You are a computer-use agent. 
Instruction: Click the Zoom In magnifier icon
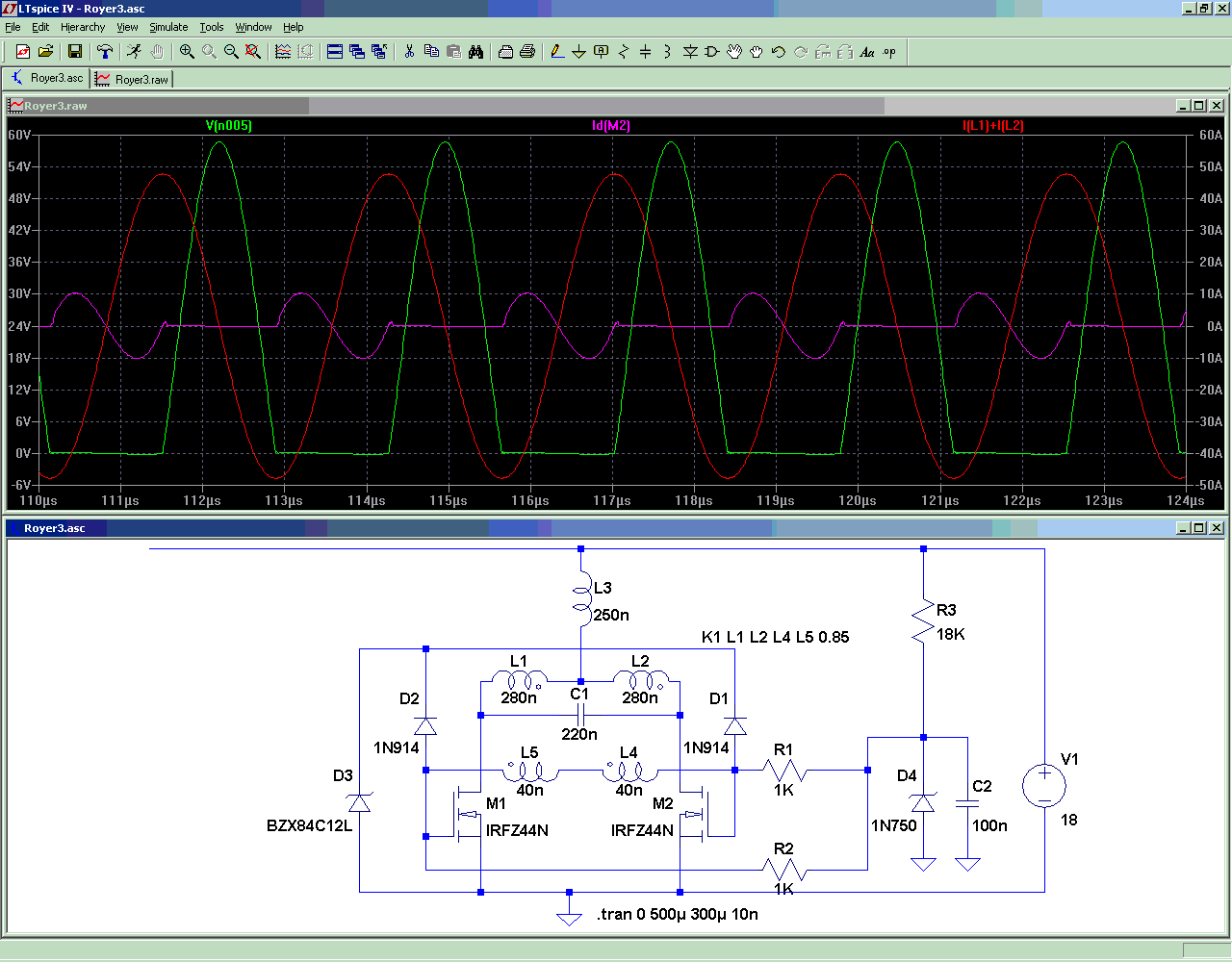pos(187,52)
